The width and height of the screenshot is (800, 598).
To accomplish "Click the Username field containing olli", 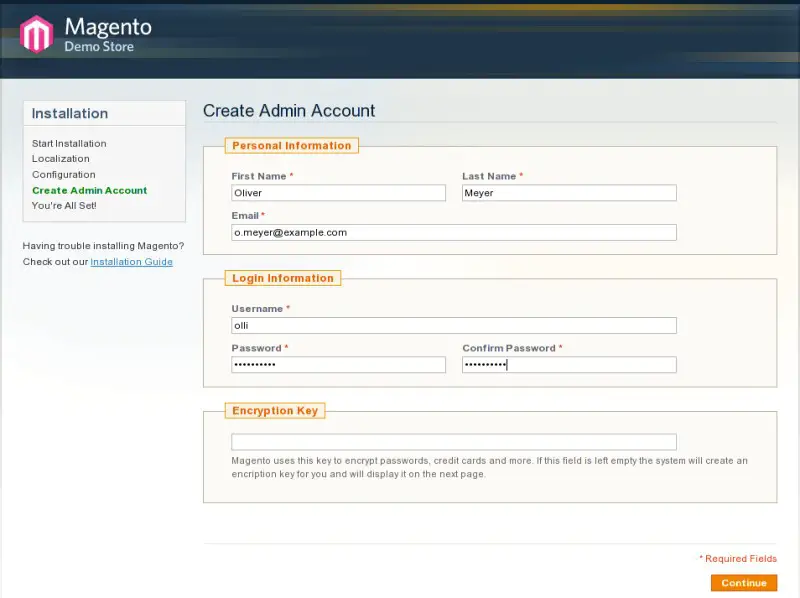I will (x=454, y=326).
